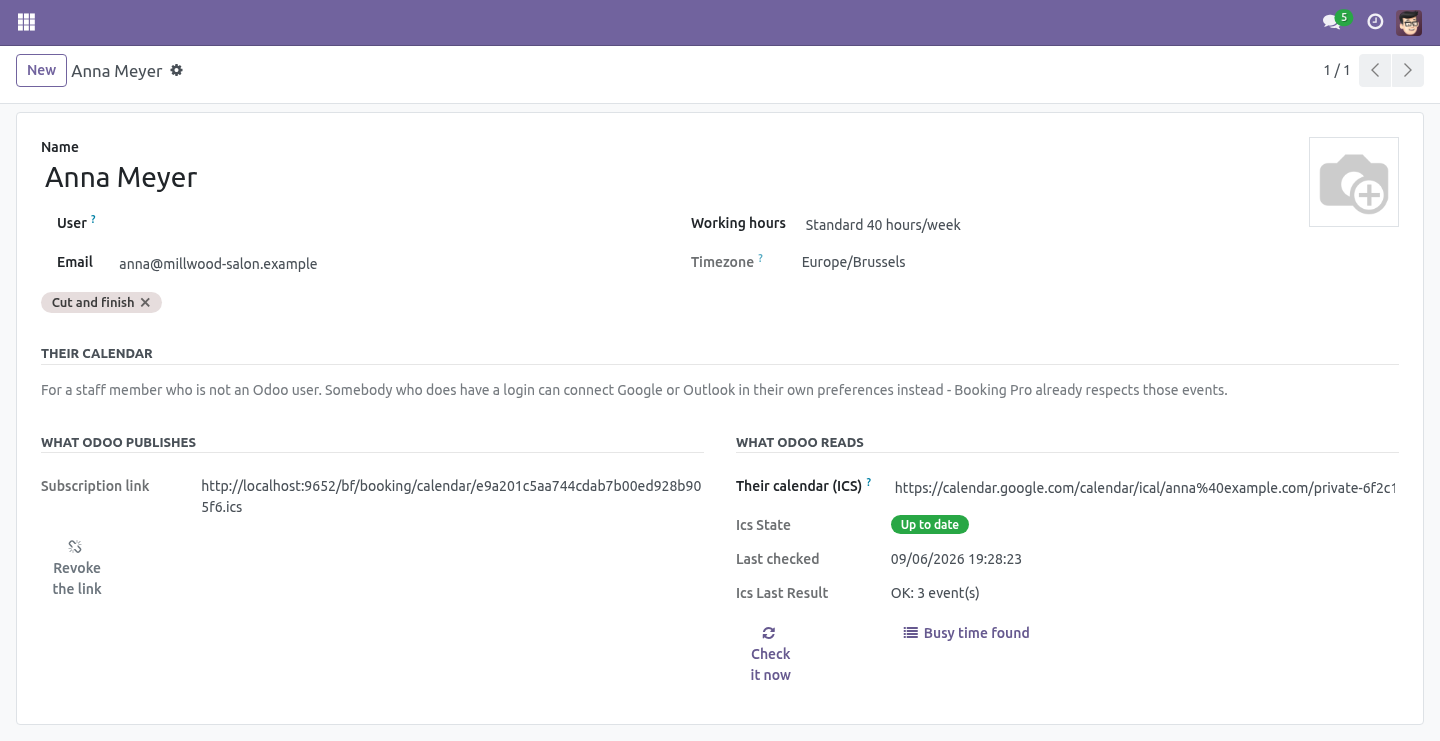Click the 1 / 1 pager counter
This screenshot has width=1440, height=741.
(1337, 70)
